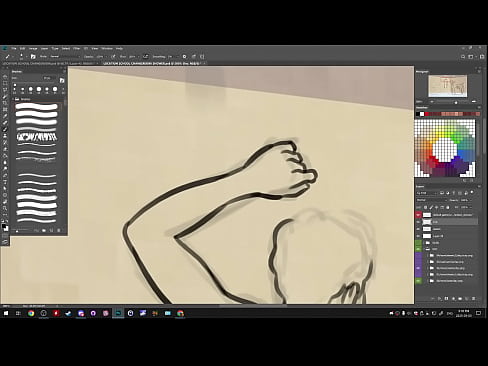The image size is (488, 366).
Task: Select the Lasso tool
Action: (5, 90)
